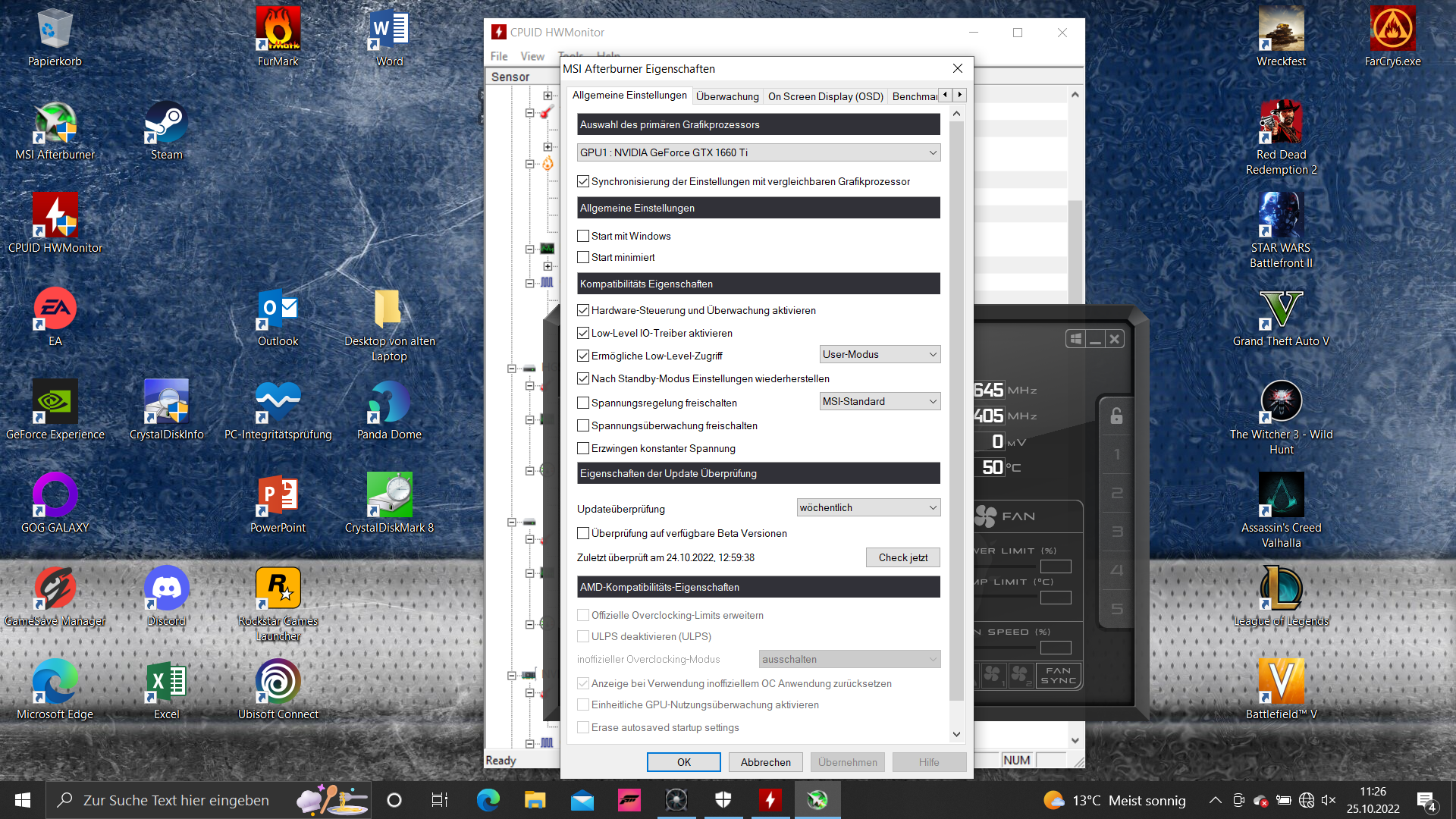The width and height of the screenshot is (1456, 819).
Task: Open the On Screen Display (OSD) tab
Action: 825,96
